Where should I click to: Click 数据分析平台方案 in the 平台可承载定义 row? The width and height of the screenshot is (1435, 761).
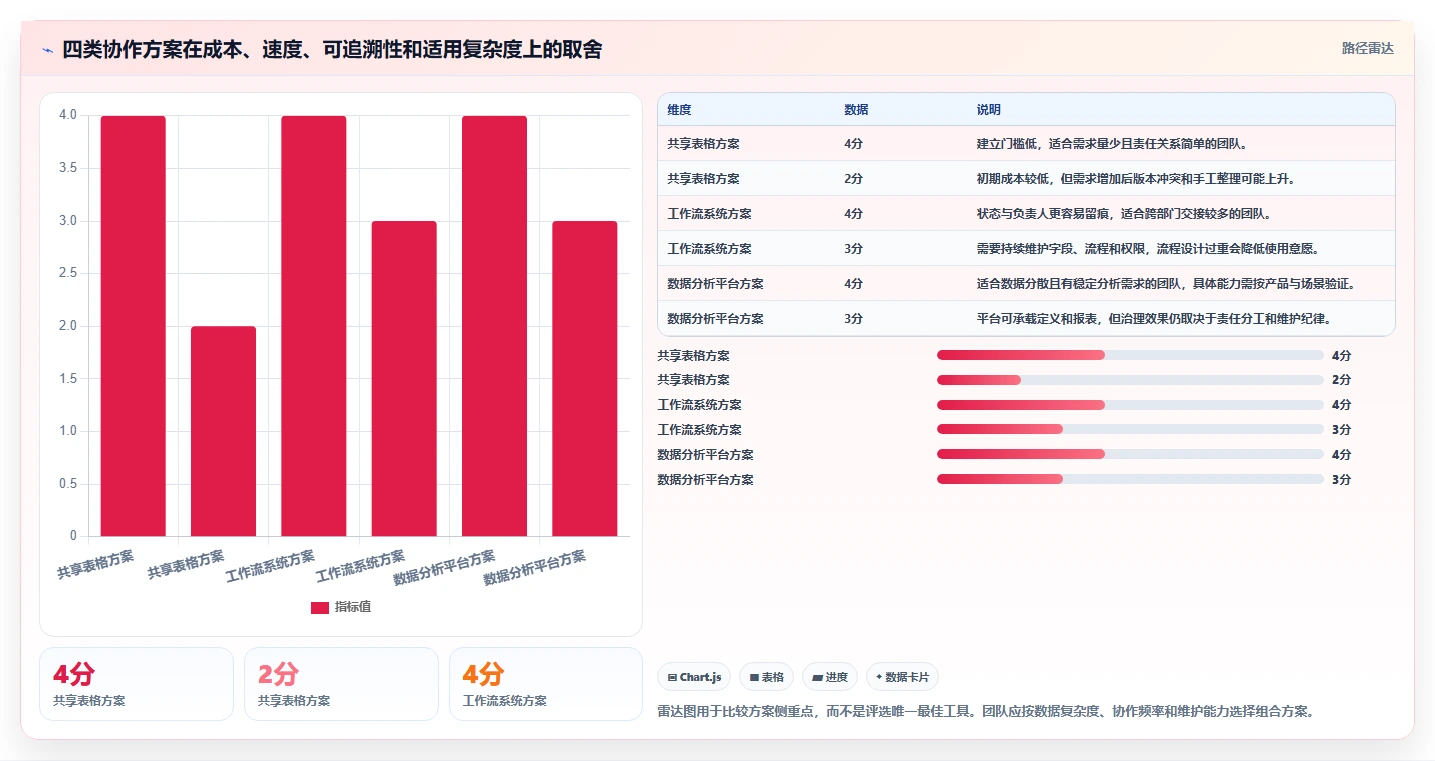[716, 319]
